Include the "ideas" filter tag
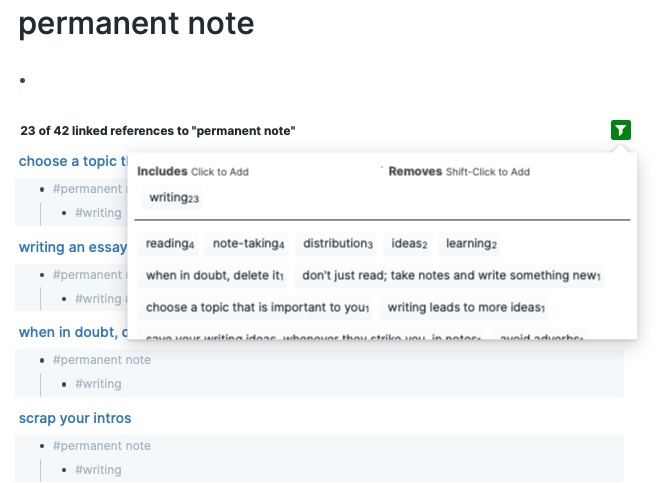 coord(409,244)
